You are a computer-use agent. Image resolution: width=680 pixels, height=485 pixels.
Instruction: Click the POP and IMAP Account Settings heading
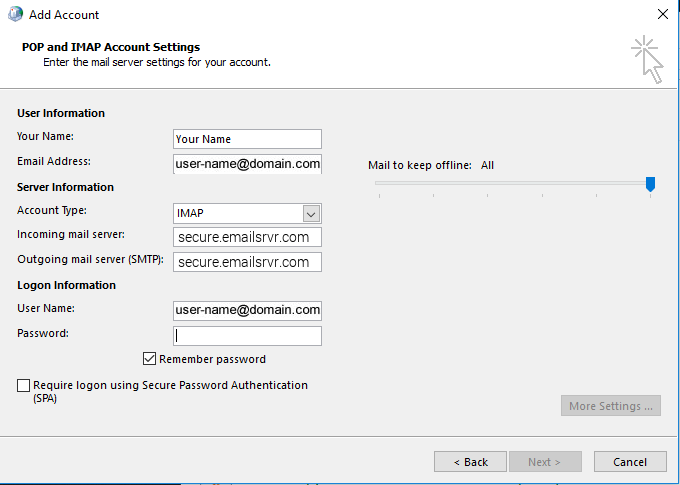pos(110,47)
